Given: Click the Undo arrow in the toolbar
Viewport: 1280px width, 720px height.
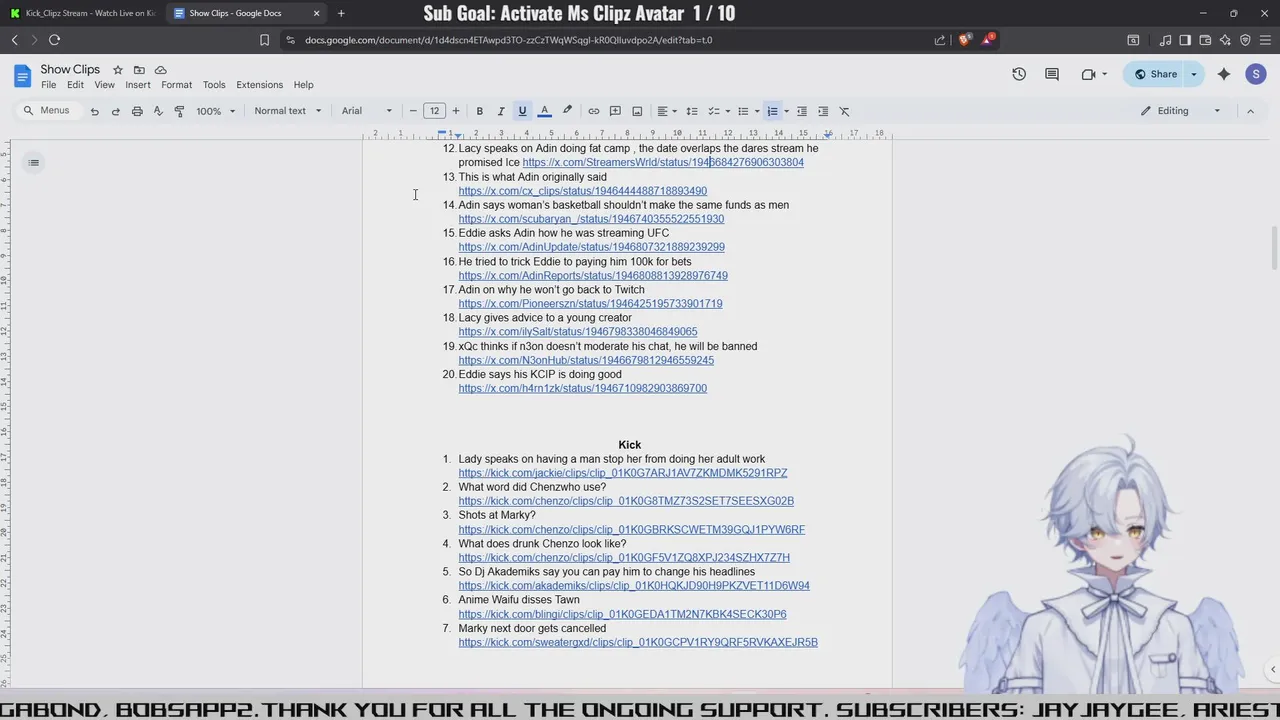Looking at the screenshot, I should [94, 111].
